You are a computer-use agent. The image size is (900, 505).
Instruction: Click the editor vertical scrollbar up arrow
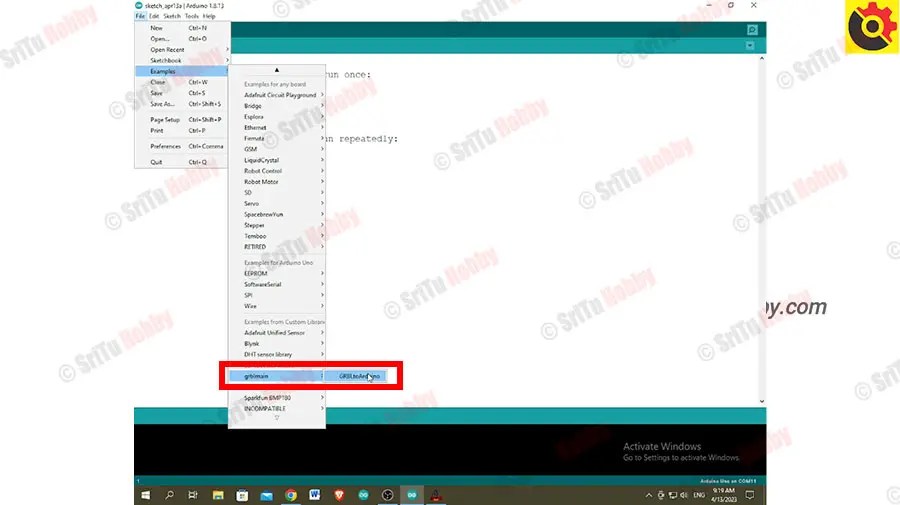762,59
